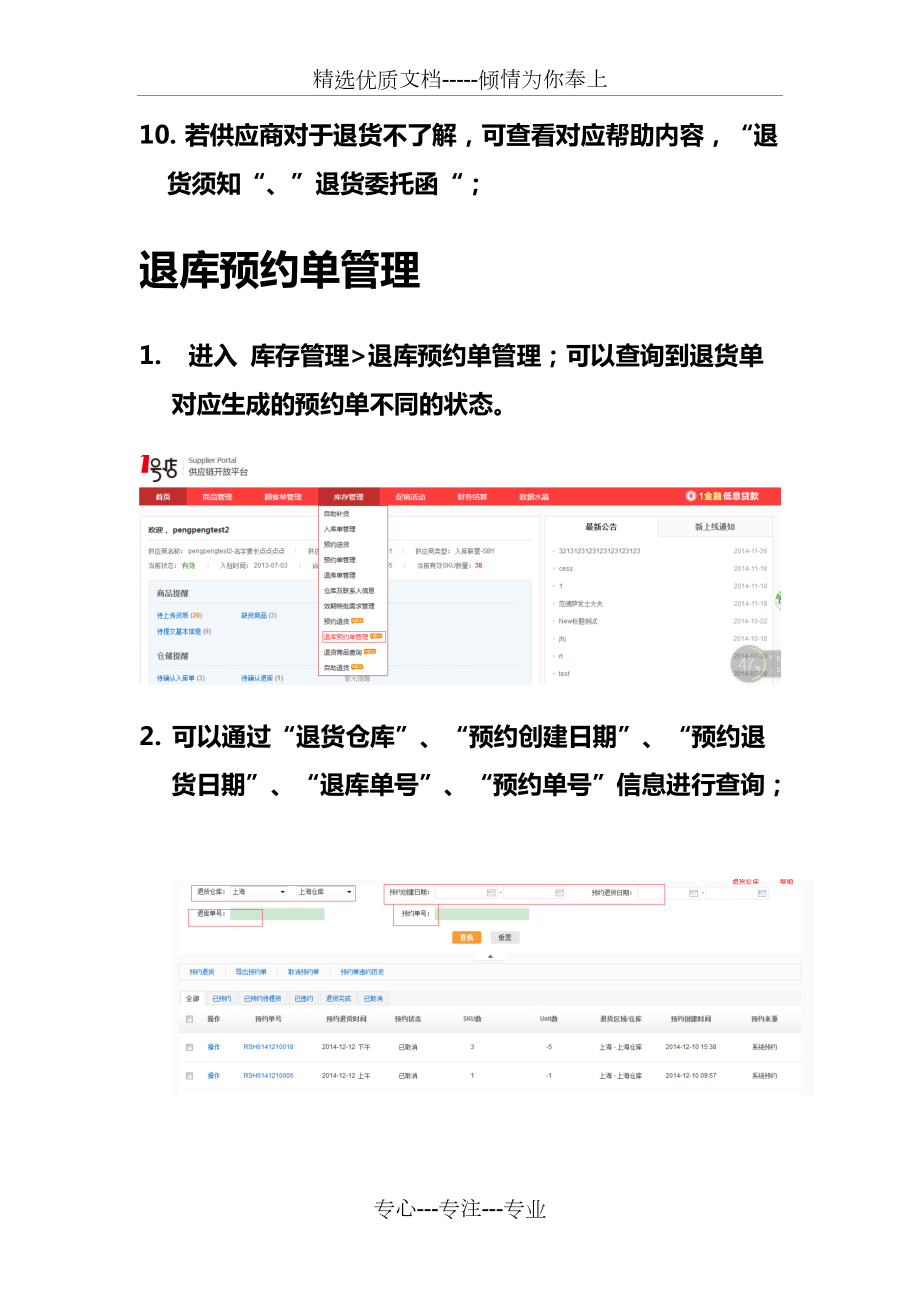Click the 预约单违约历史 toolbar action
The height and width of the screenshot is (1302, 920).
[362, 972]
